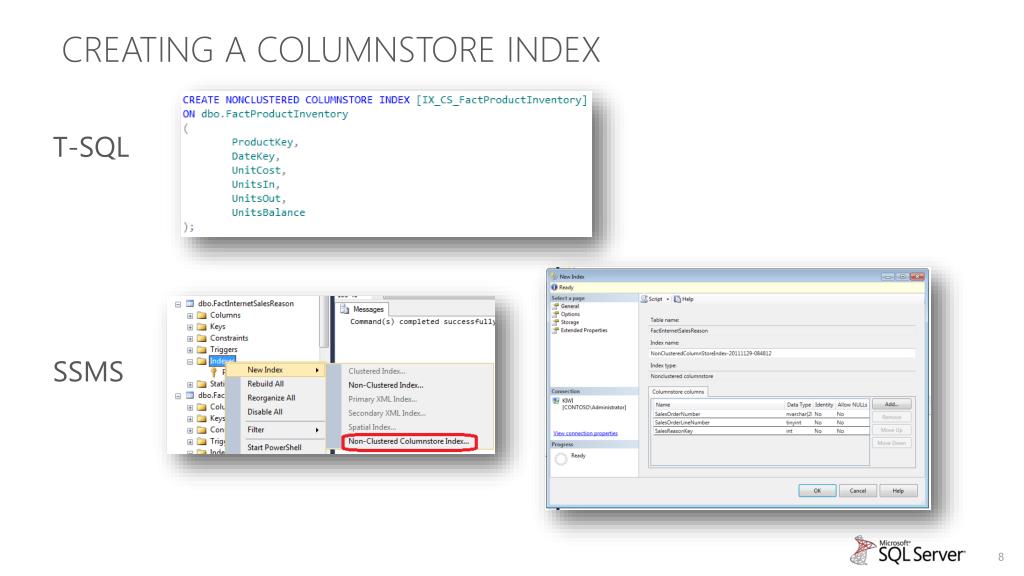Collapse the dbo.FactInternetSalesReason table node
Image resolution: width=1024 pixels, height=576 pixels.
(x=178, y=304)
